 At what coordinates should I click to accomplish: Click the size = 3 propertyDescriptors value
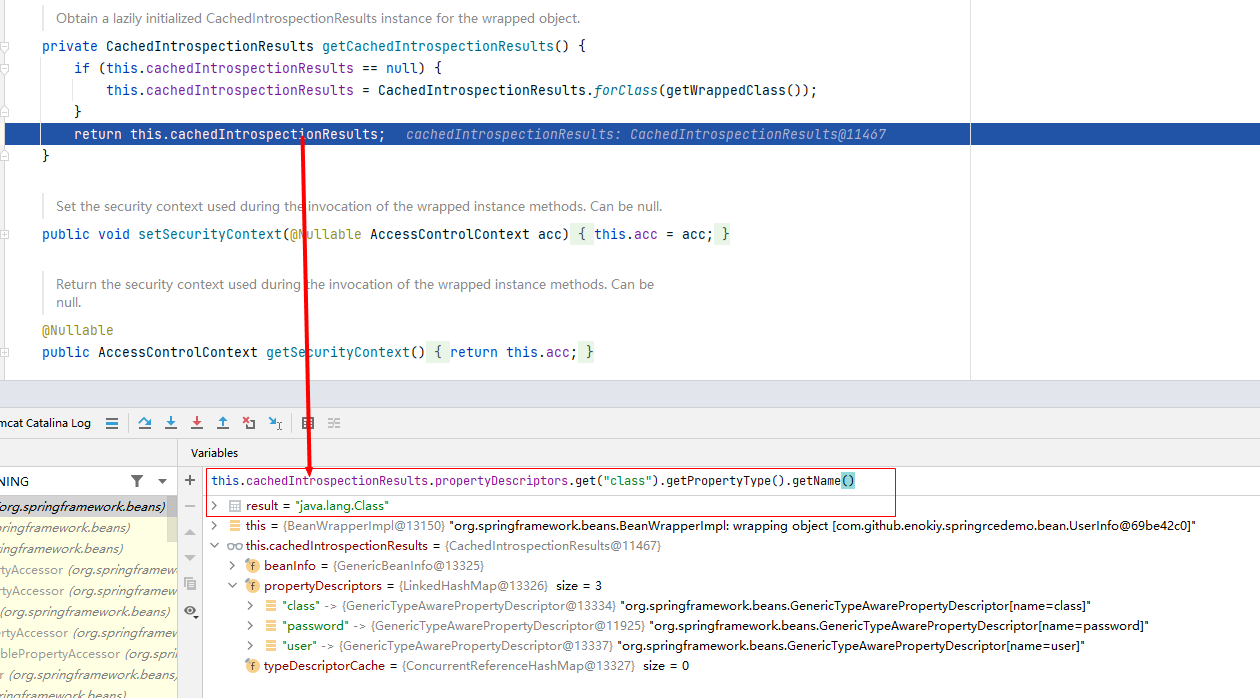[x=579, y=586]
